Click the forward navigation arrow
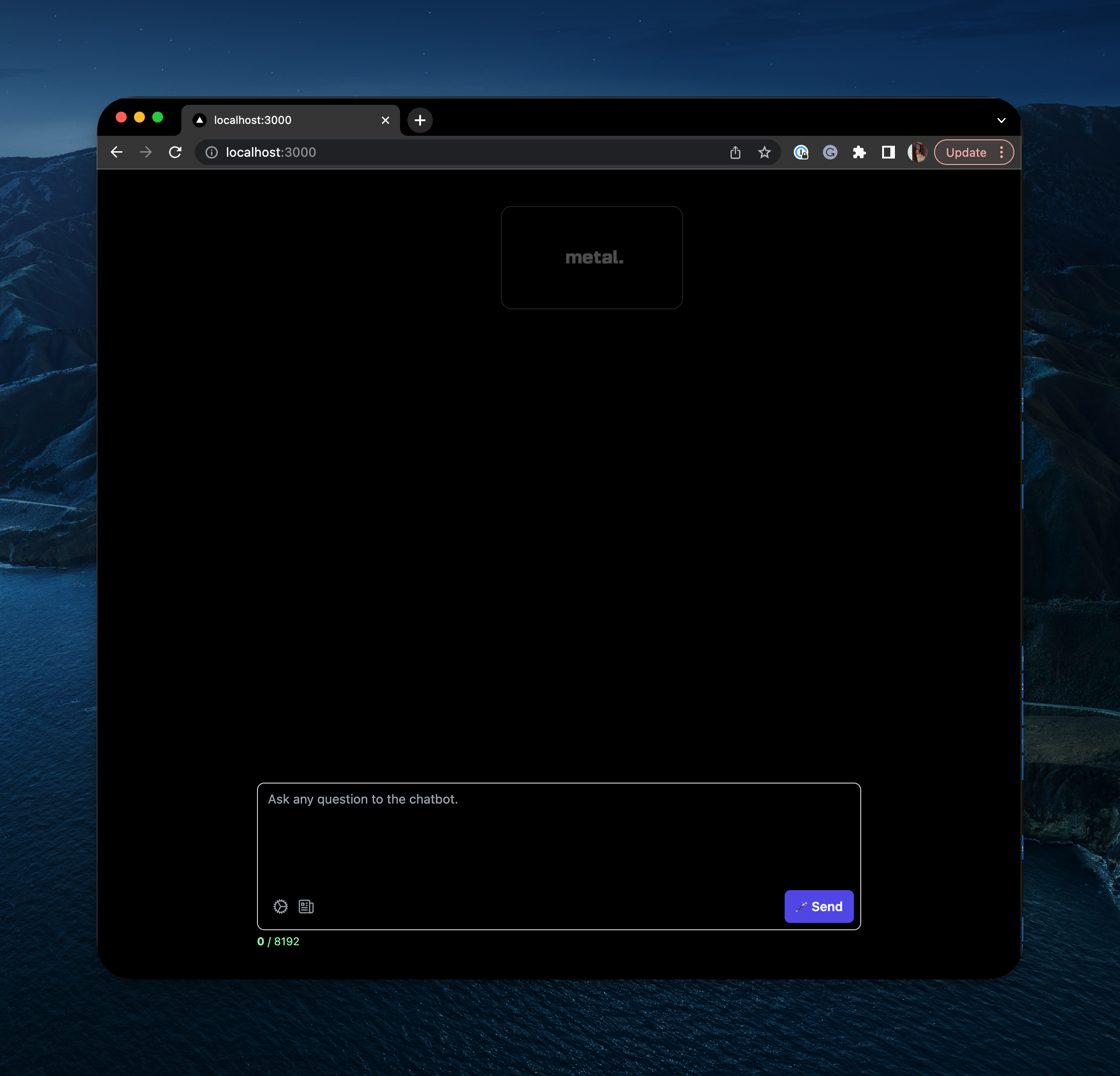The height and width of the screenshot is (1076, 1120). (x=146, y=152)
